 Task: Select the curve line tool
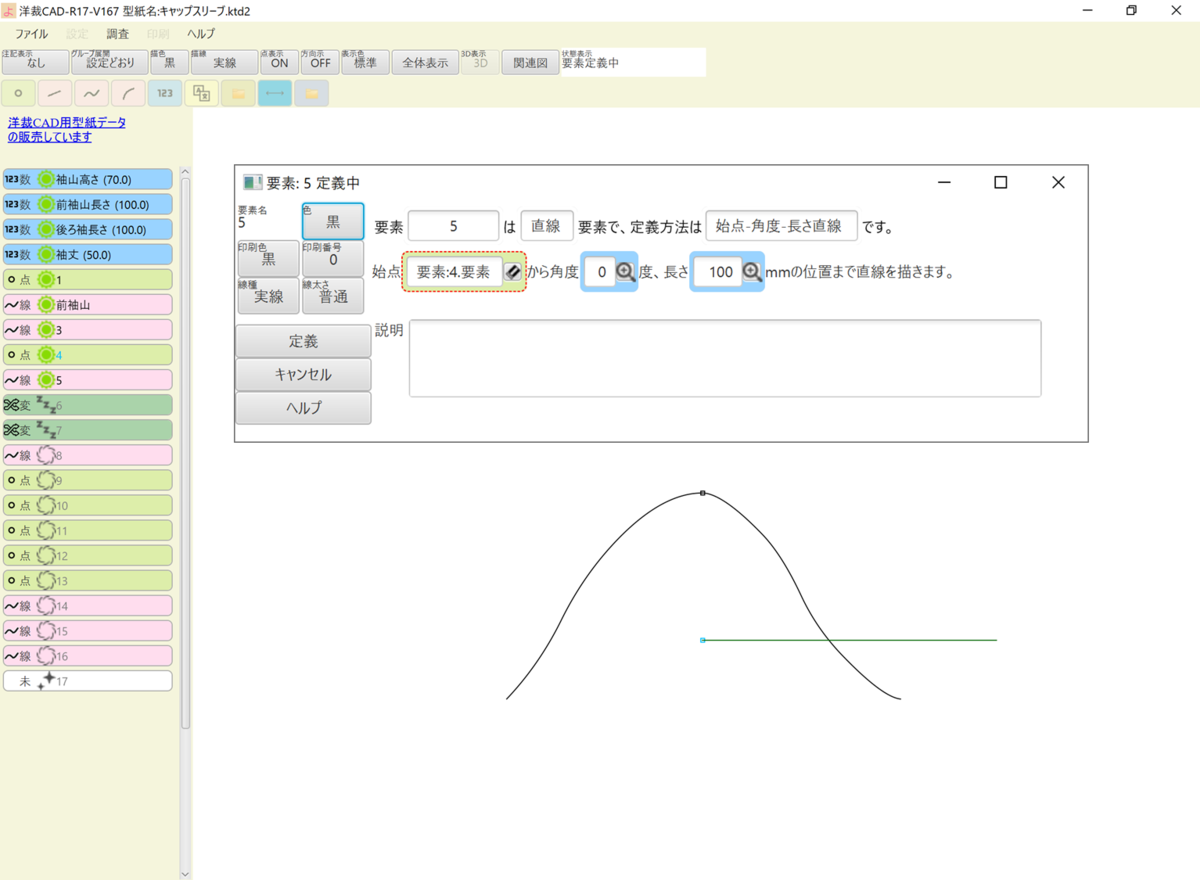click(91, 92)
